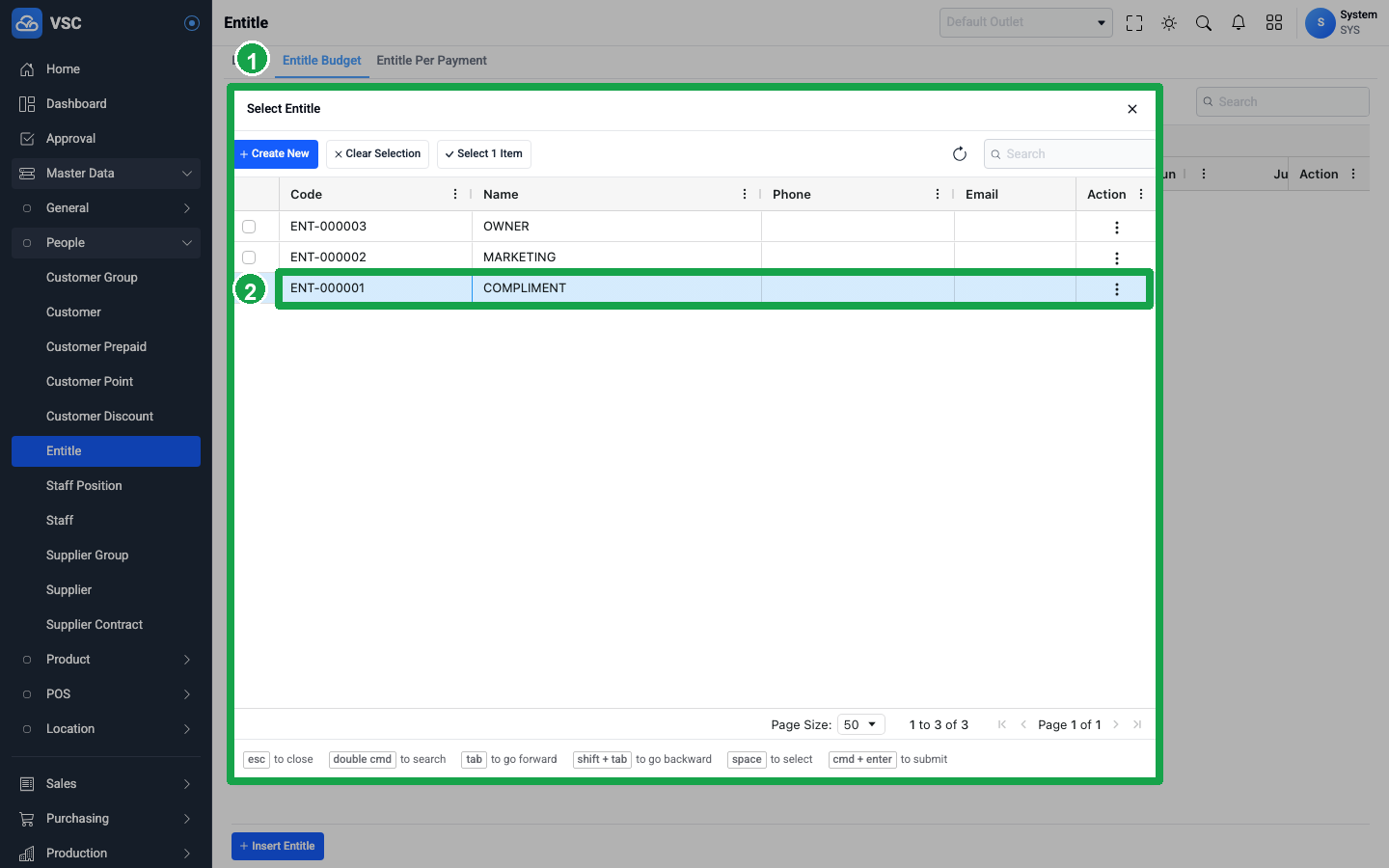Collapse the Master Data section
This screenshot has width=1389, height=868.
pos(106,174)
